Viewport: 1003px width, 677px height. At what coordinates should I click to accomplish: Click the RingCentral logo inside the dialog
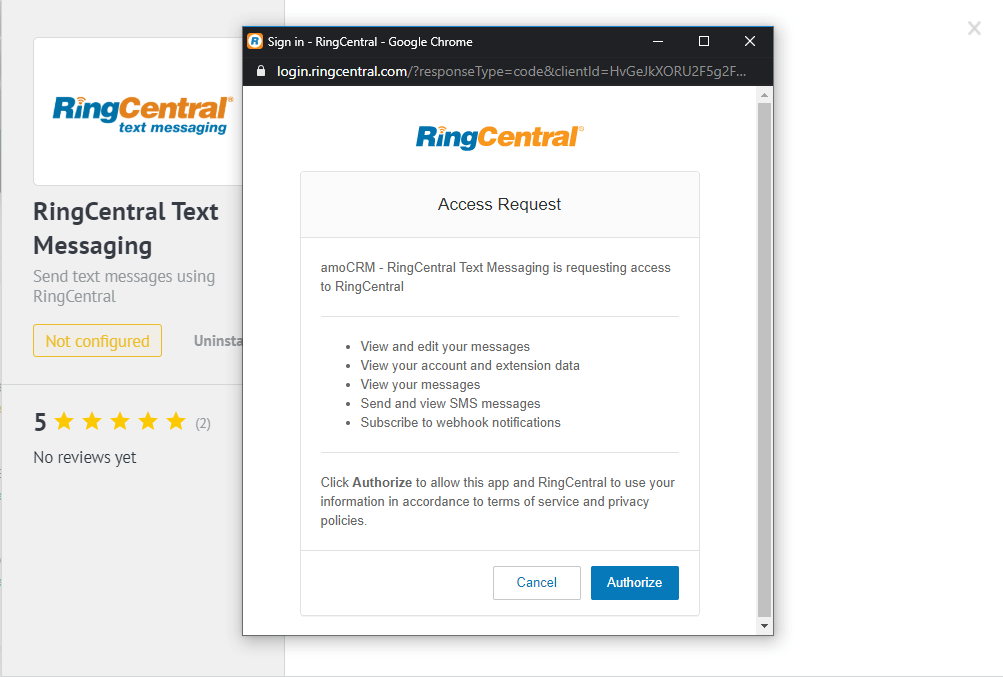click(x=499, y=136)
